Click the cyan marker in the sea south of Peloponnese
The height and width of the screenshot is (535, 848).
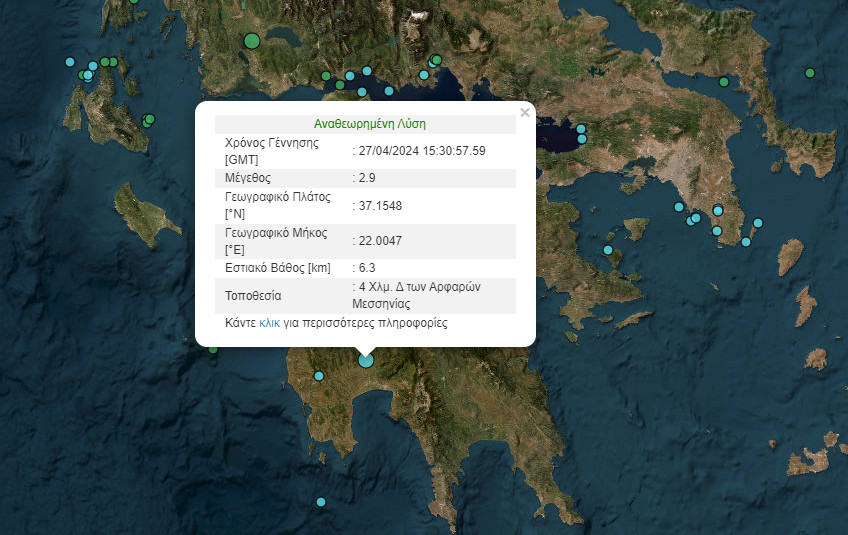pos(321,502)
